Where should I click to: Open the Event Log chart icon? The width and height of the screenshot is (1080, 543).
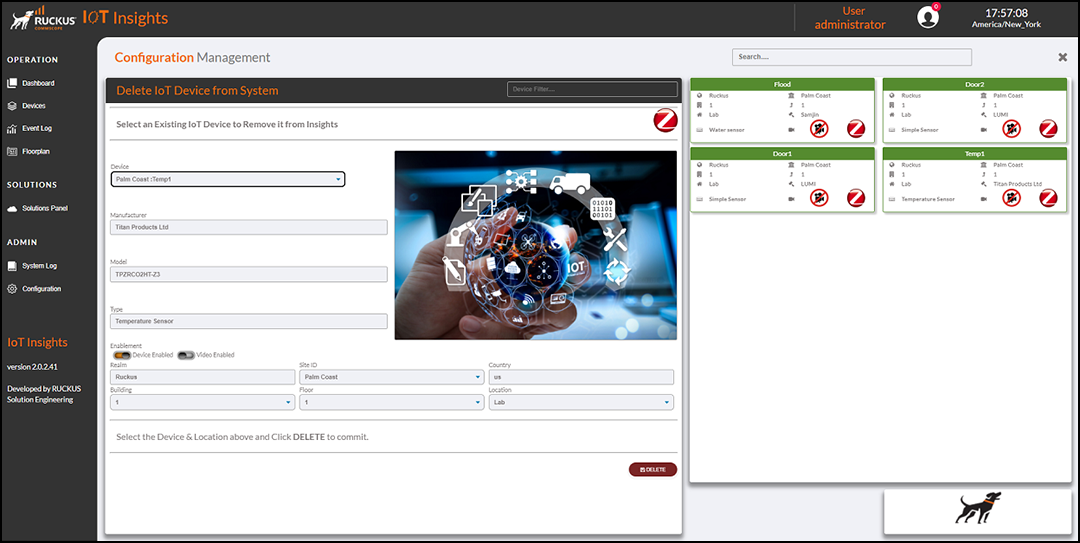12,129
